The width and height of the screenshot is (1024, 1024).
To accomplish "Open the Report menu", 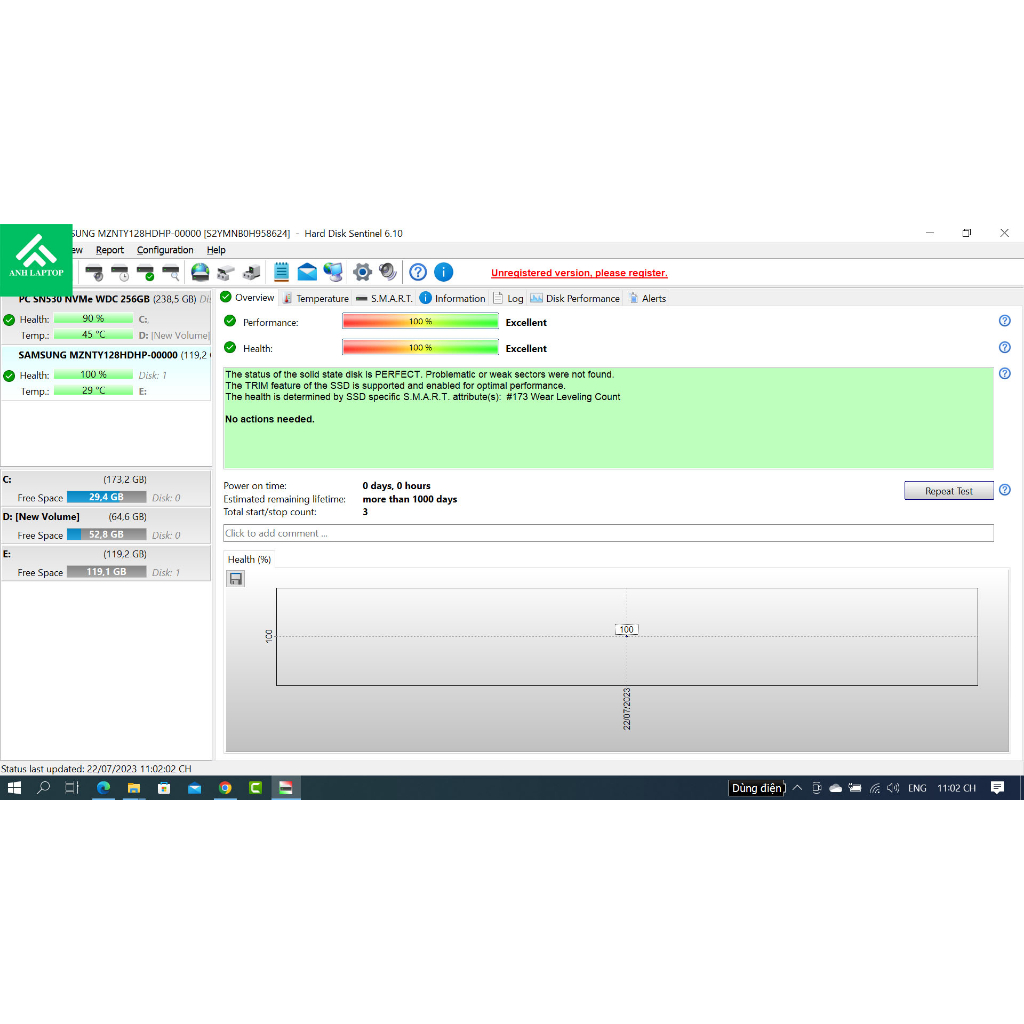I will click(x=110, y=250).
